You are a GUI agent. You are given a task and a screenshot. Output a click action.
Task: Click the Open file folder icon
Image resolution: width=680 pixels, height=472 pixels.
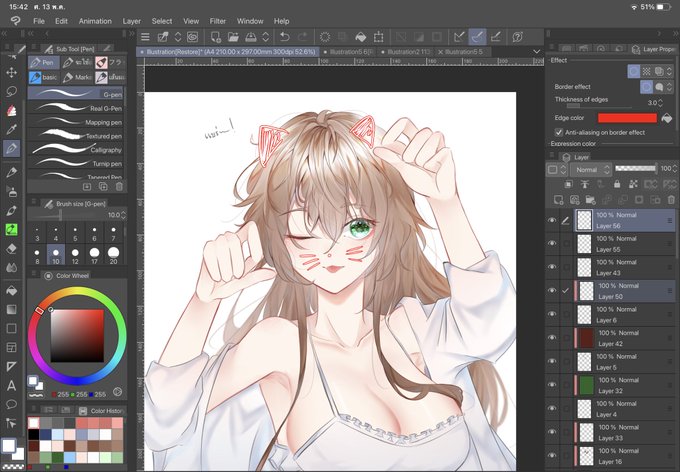233,37
